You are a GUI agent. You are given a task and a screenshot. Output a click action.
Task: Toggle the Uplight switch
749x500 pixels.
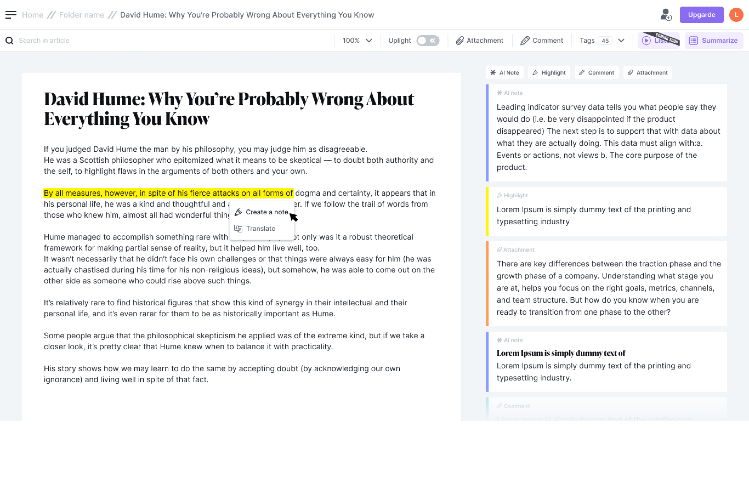(428, 41)
